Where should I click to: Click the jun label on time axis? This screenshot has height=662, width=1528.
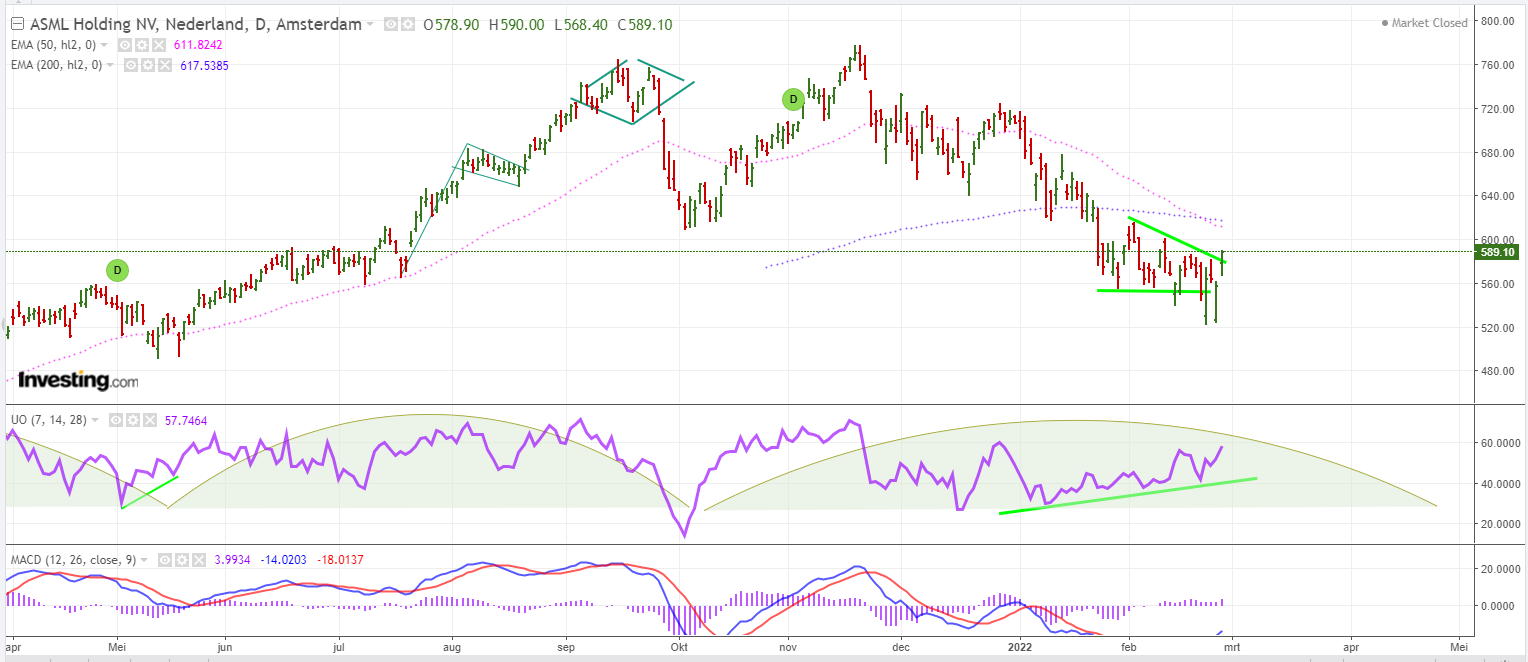click(x=225, y=646)
